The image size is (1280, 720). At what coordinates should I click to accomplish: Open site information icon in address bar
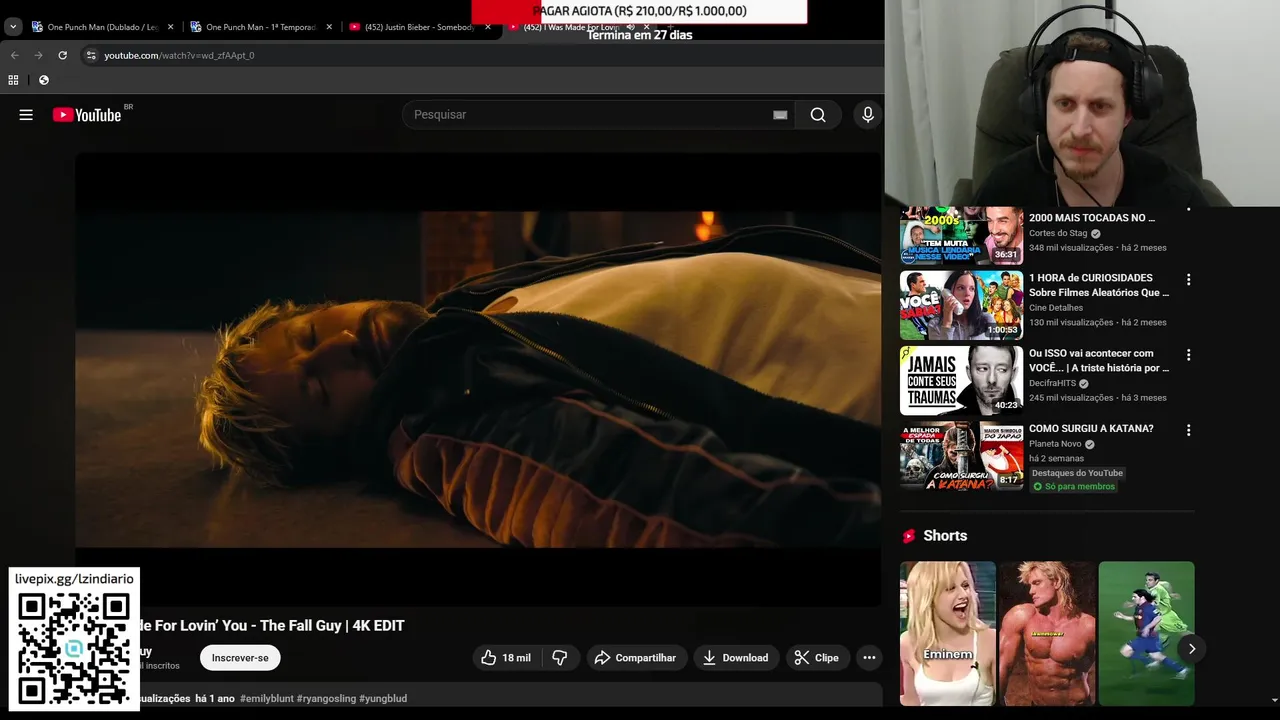[91, 55]
